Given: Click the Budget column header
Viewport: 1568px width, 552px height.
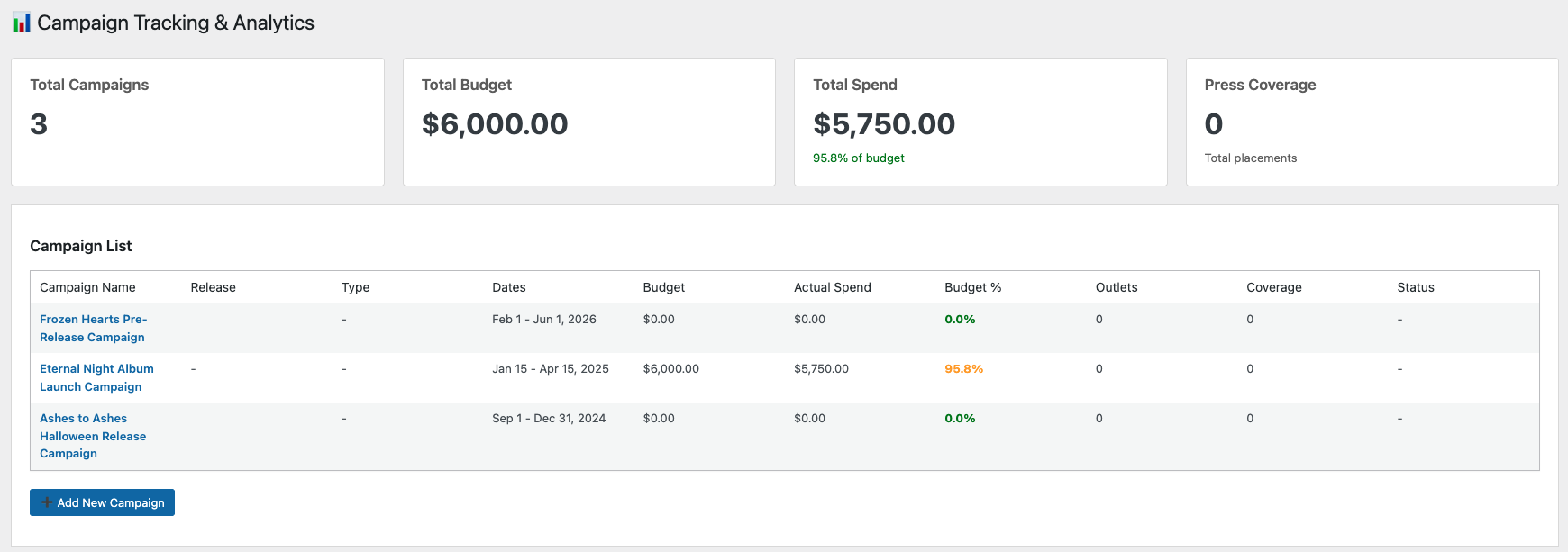Looking at the screenshot, I should pyautogui.click(x=663, y=287).
